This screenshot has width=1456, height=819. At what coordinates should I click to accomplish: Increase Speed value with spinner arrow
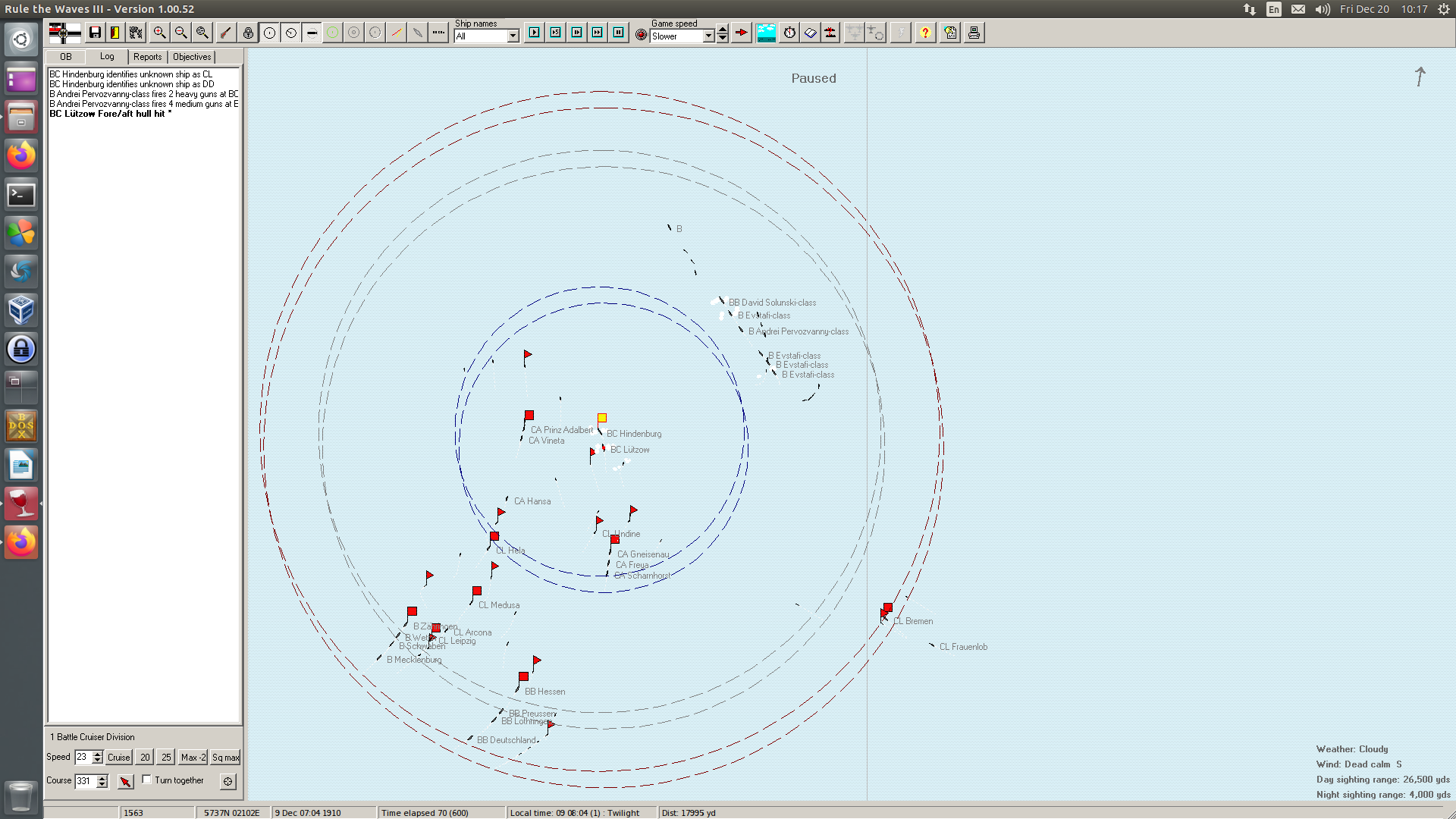pos(97,753)
